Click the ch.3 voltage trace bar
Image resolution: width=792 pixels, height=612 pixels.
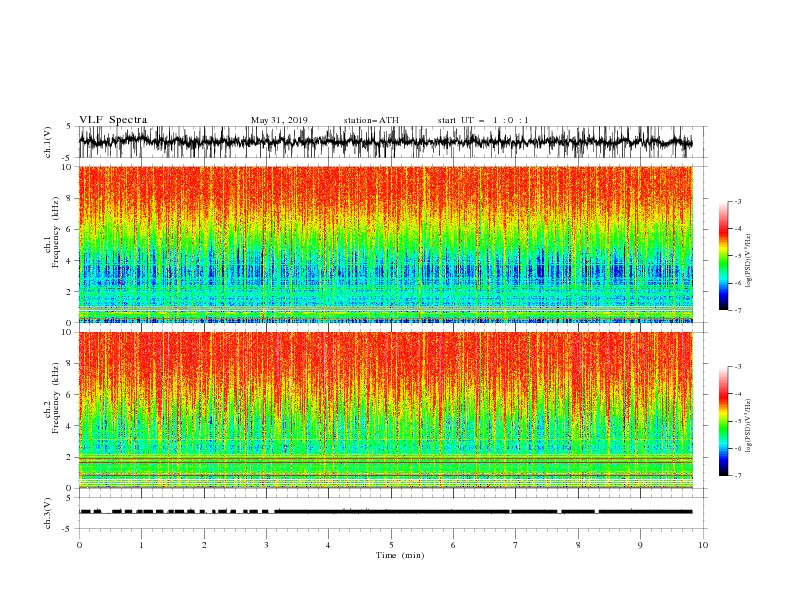coord(385,512)
